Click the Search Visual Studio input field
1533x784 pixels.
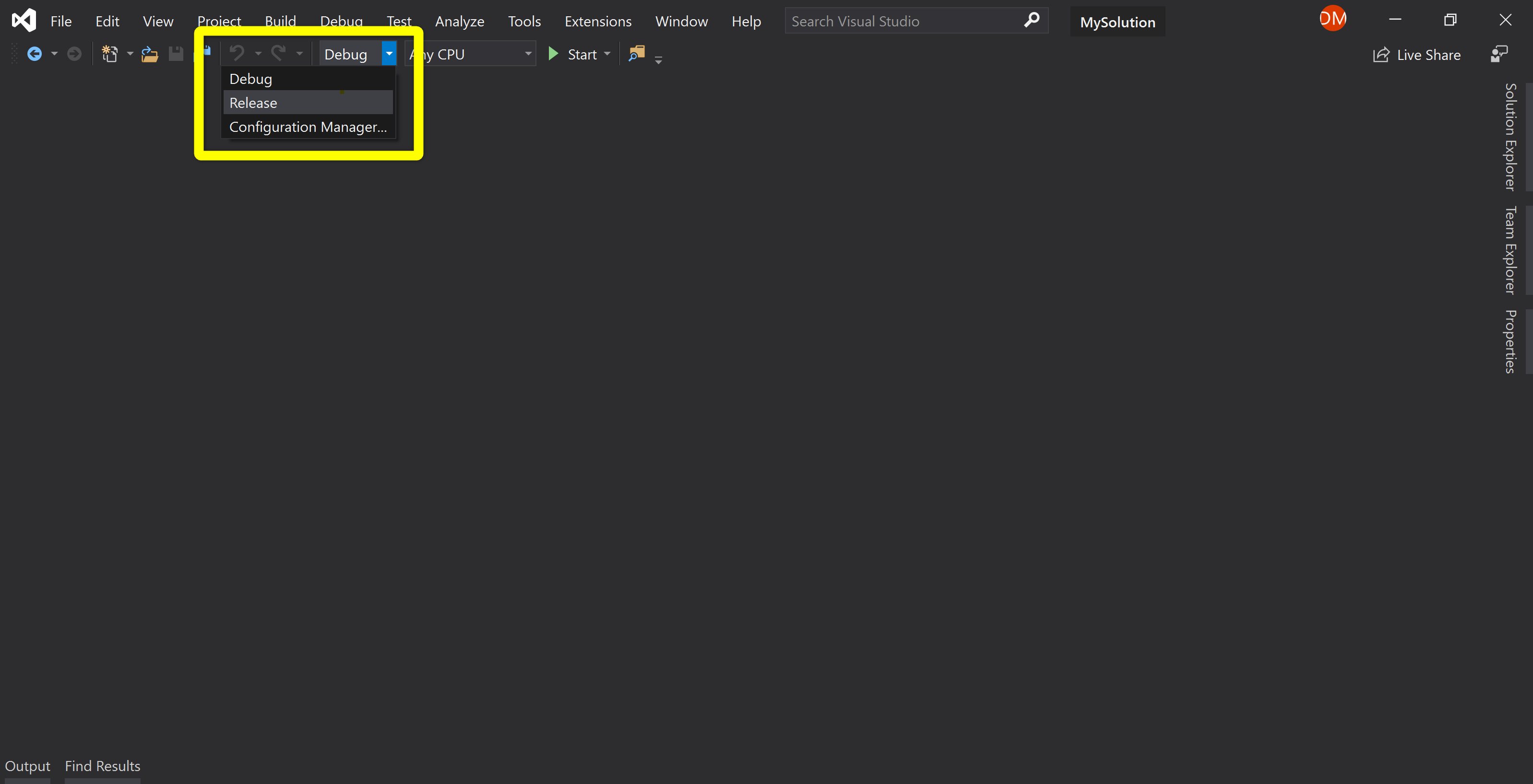pyautogui.click(x=892, y=21)
